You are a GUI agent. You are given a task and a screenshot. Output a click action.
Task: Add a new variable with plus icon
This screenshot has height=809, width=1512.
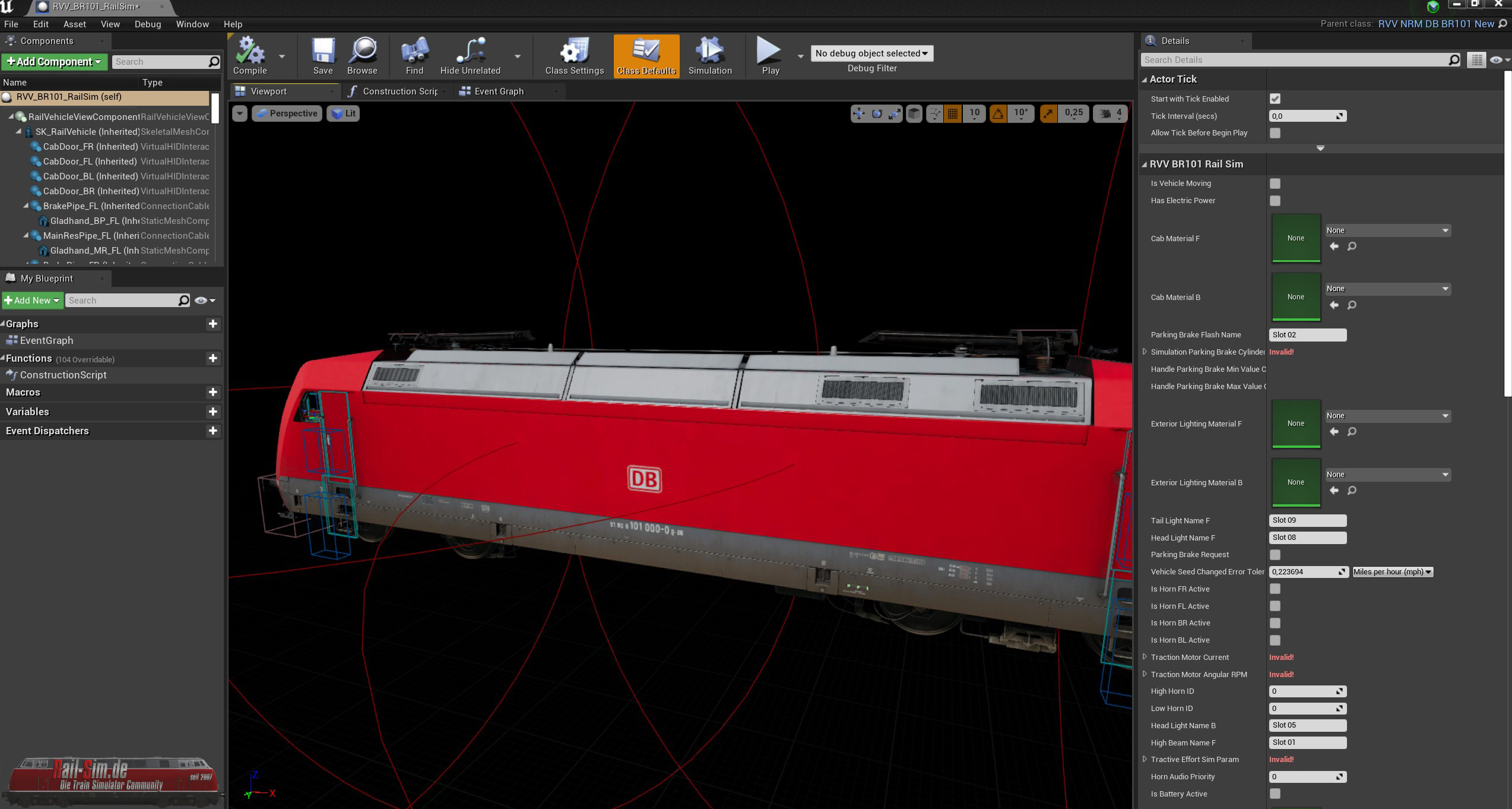click(x=213, y=412)
